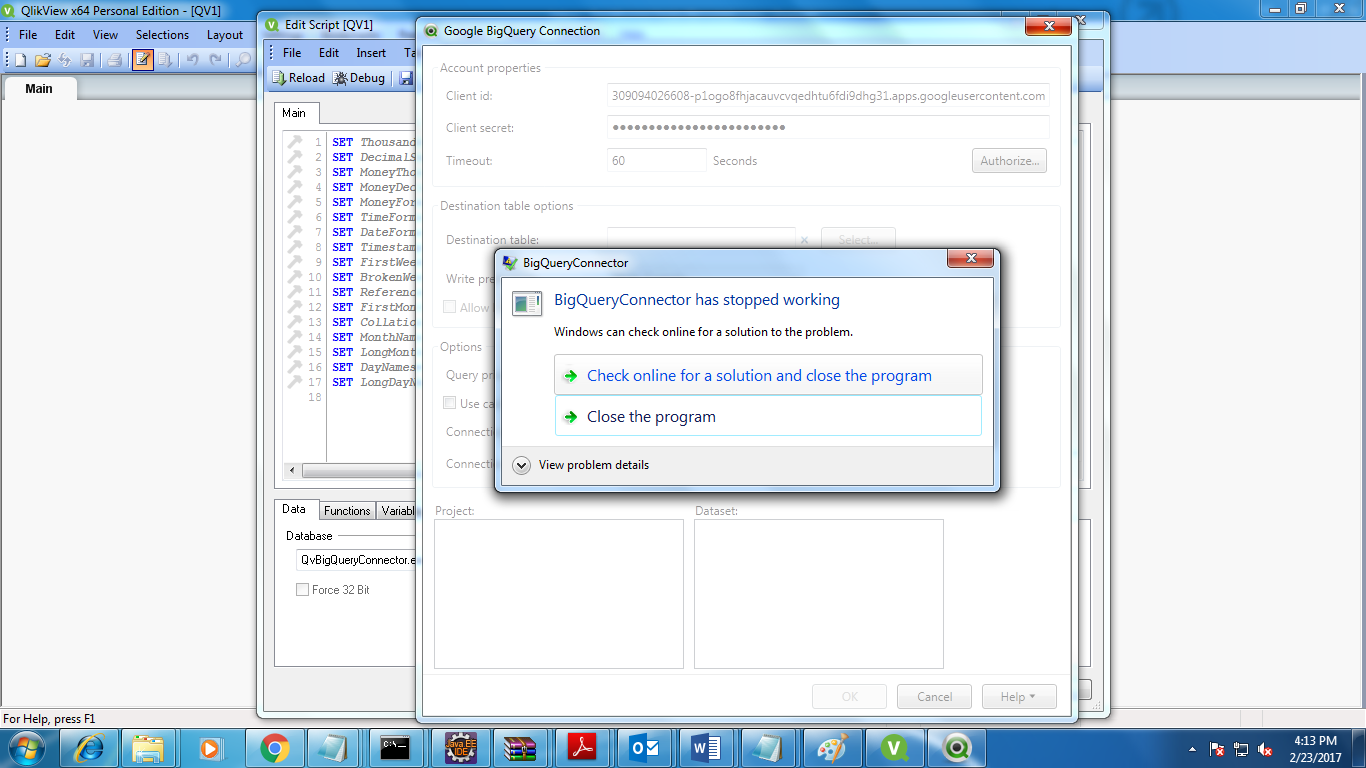Open Java EE IDE from taskbar
Image resolution: width=1366 pixels, height=768 pixels.
pyautogui.click(x=460, y=747)
